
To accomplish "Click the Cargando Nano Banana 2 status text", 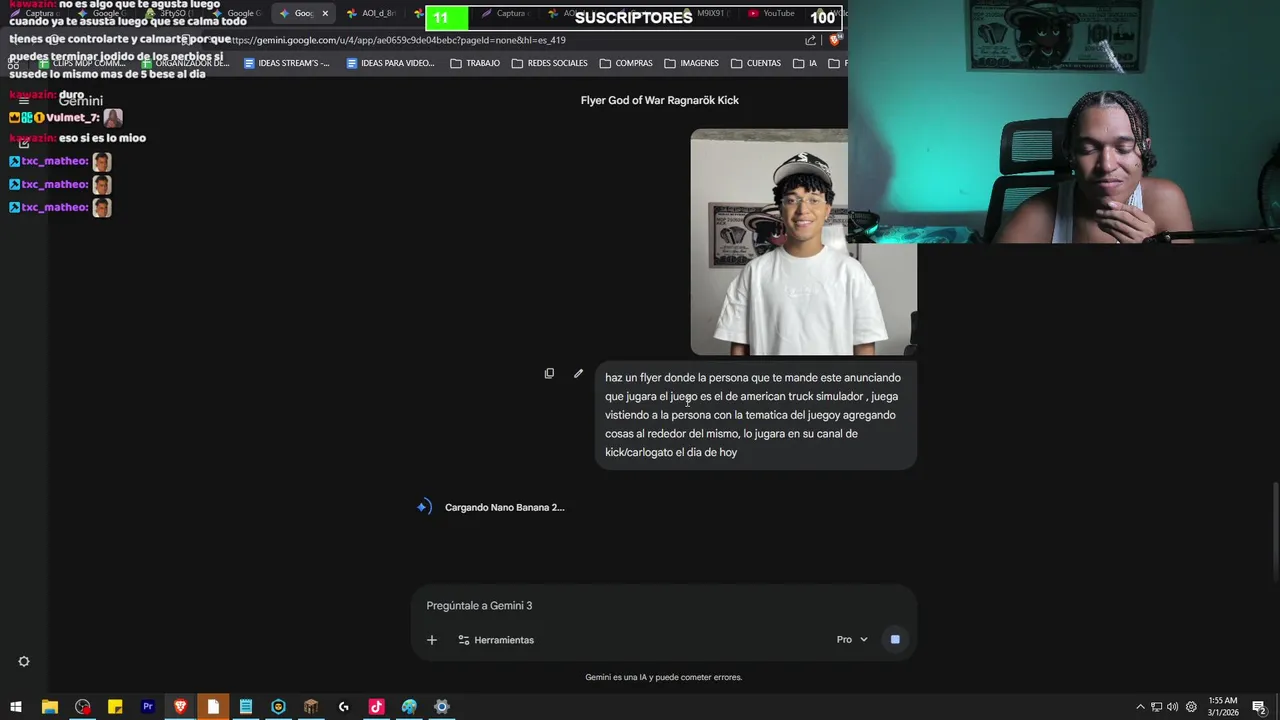I will coord(504,508).
